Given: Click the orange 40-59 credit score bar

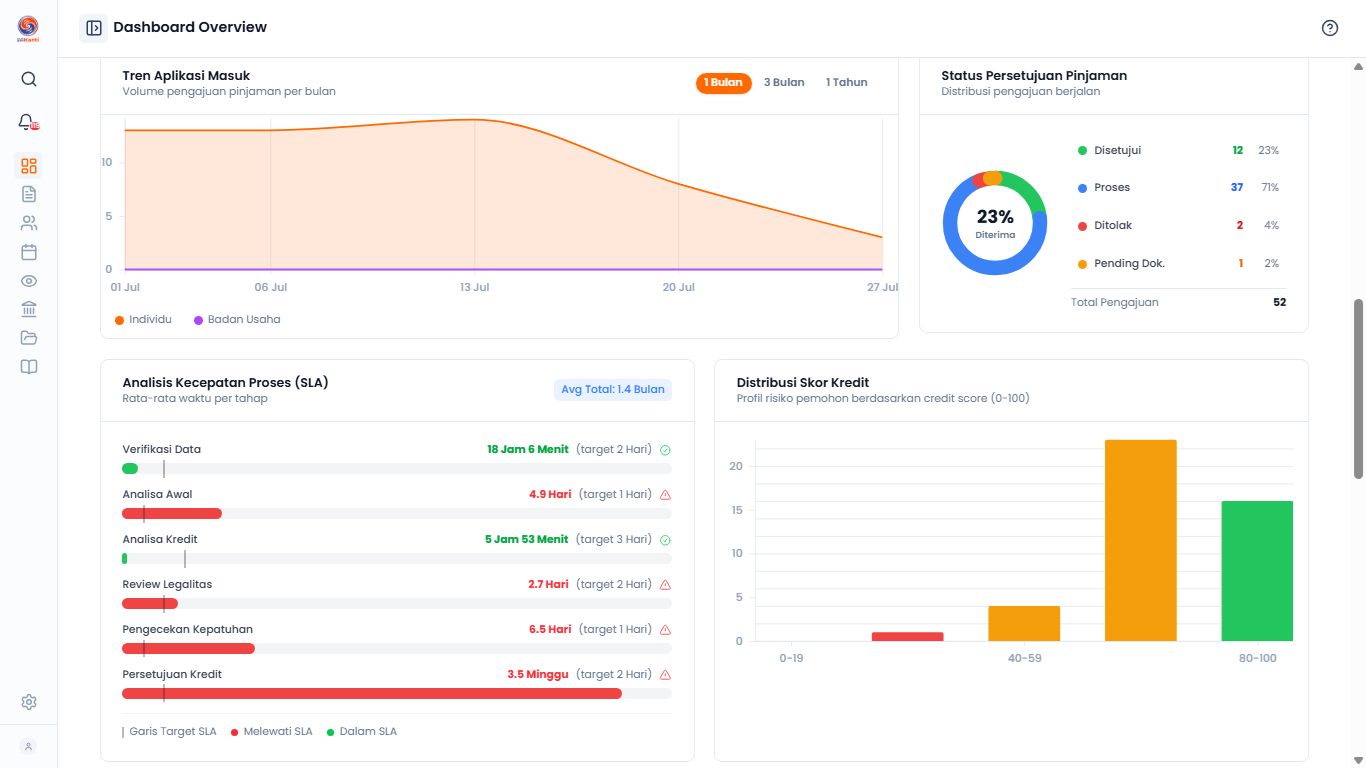Looking at the screenshot, I should tap(1024, 623).
